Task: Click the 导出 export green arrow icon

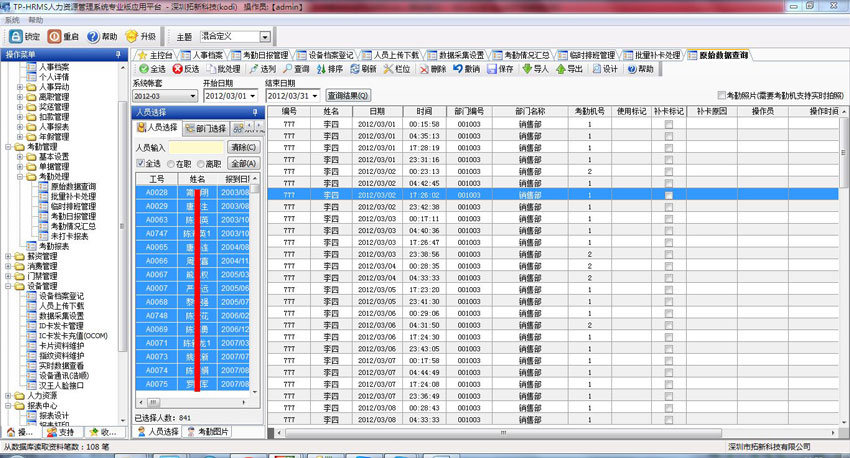Action: click(x=561, y=69)
